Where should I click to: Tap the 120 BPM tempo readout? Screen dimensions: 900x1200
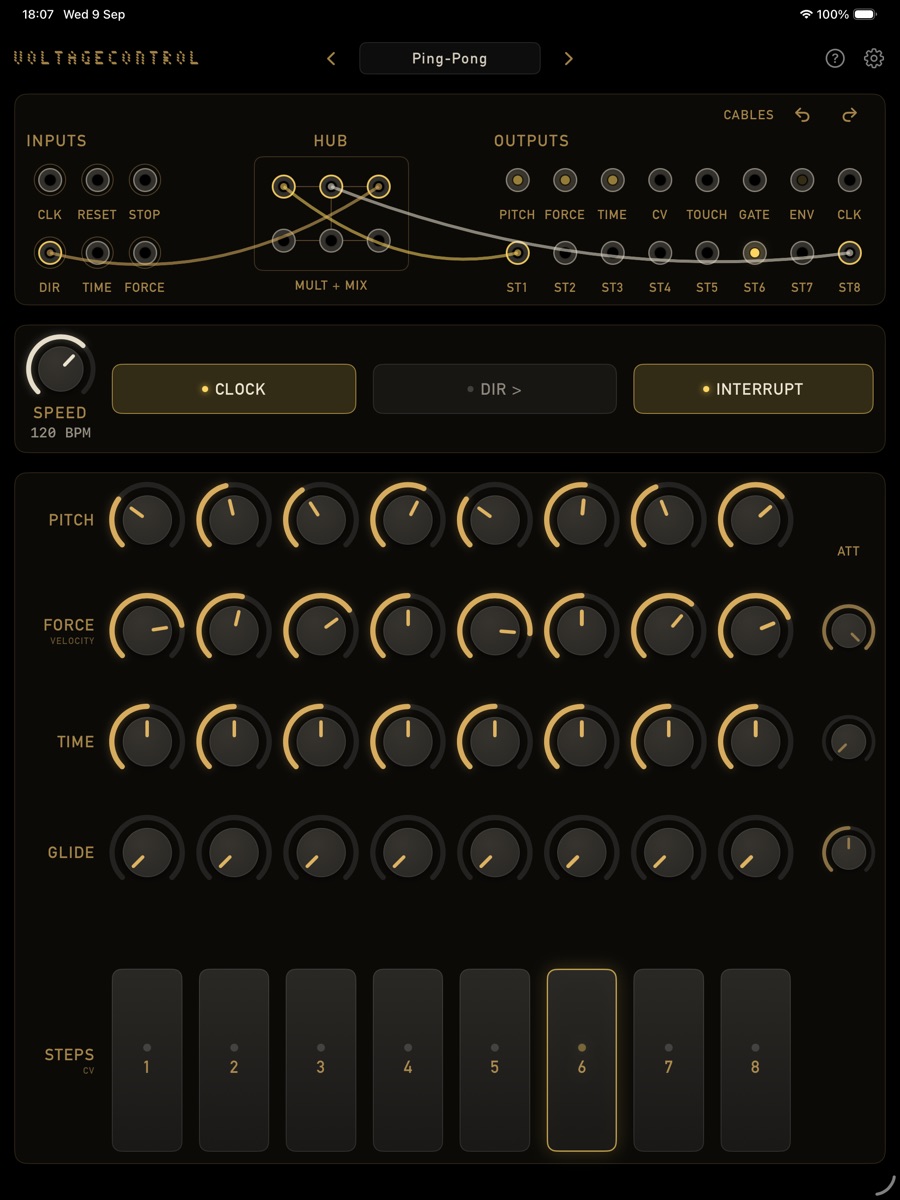tap(60, 433)
